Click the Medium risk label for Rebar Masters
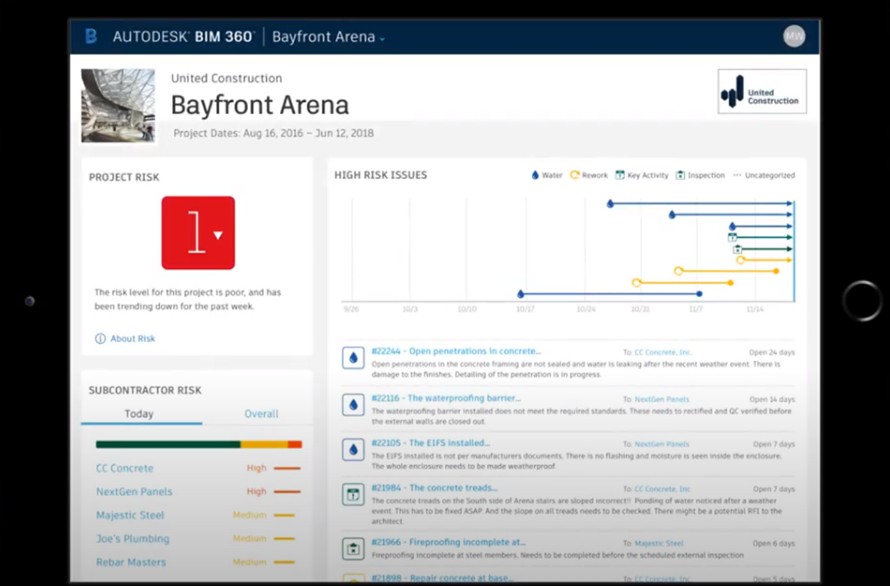This screenshot has width=890, height=586. click(x=249, y=562)
